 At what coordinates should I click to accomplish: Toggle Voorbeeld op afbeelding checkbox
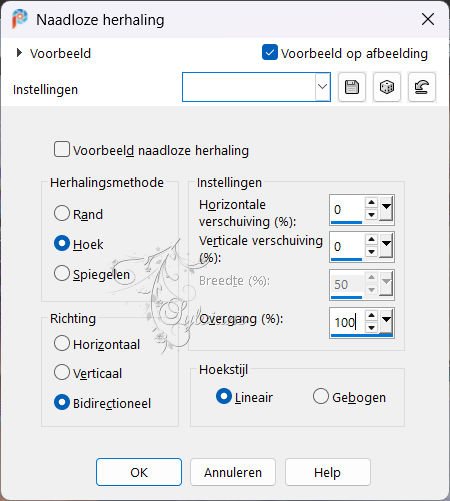(270, 52)
